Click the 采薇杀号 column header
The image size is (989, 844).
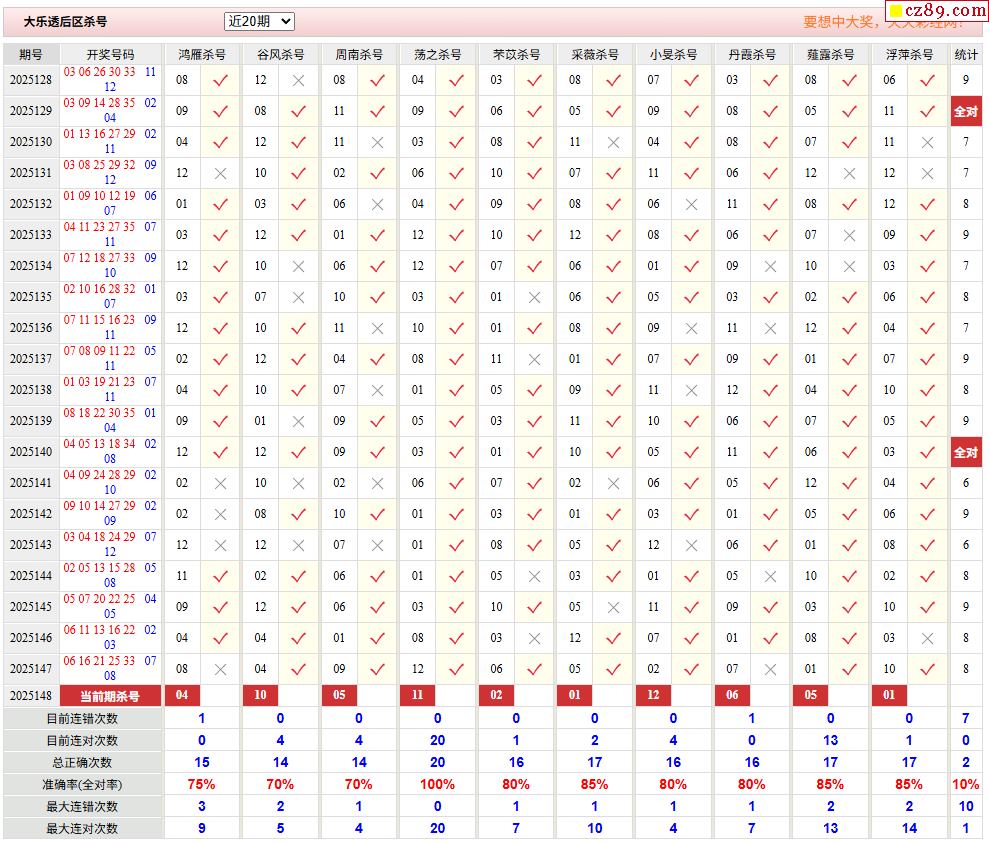(595, 54)
